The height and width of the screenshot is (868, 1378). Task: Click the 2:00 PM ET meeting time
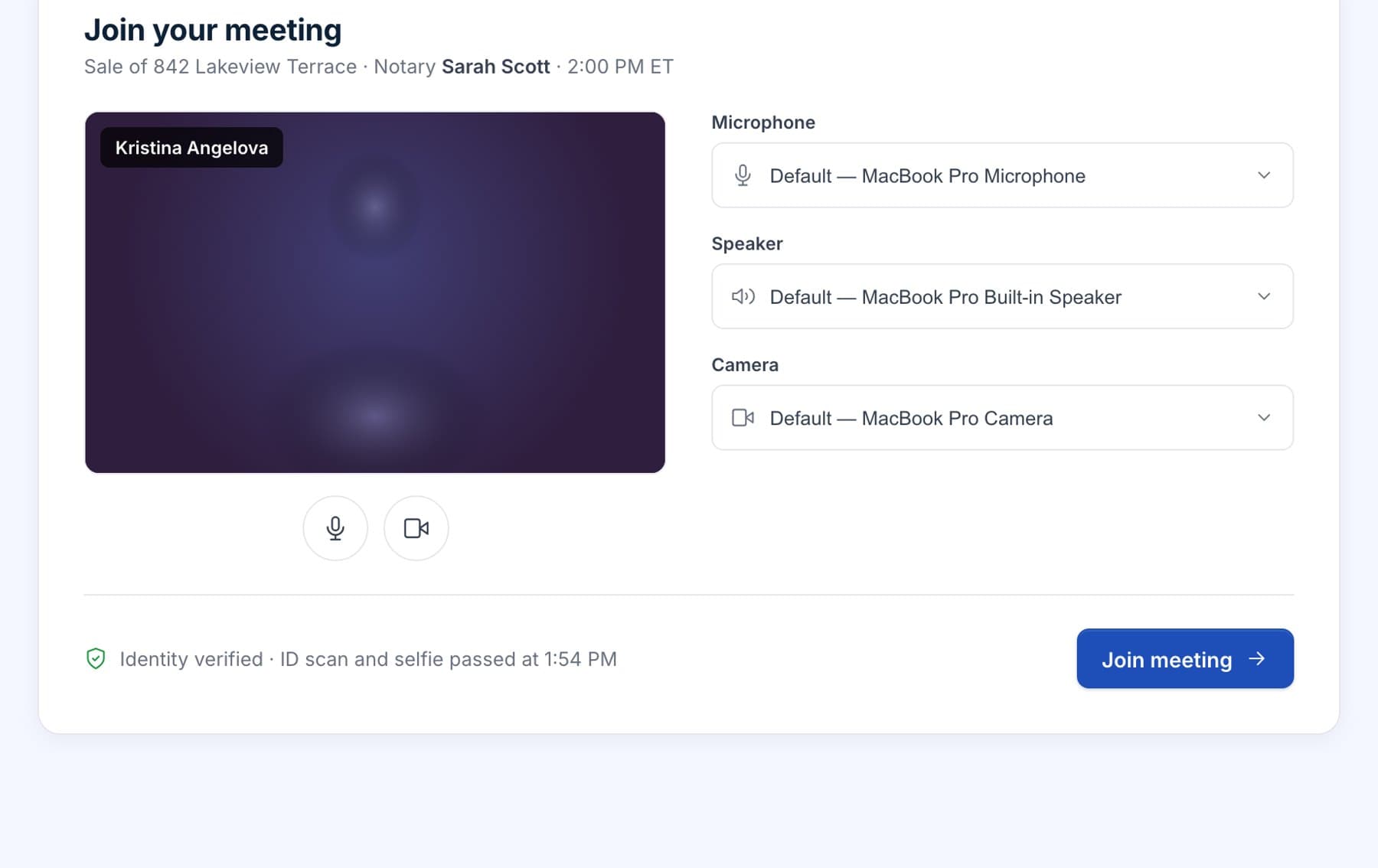click(620, 67)
